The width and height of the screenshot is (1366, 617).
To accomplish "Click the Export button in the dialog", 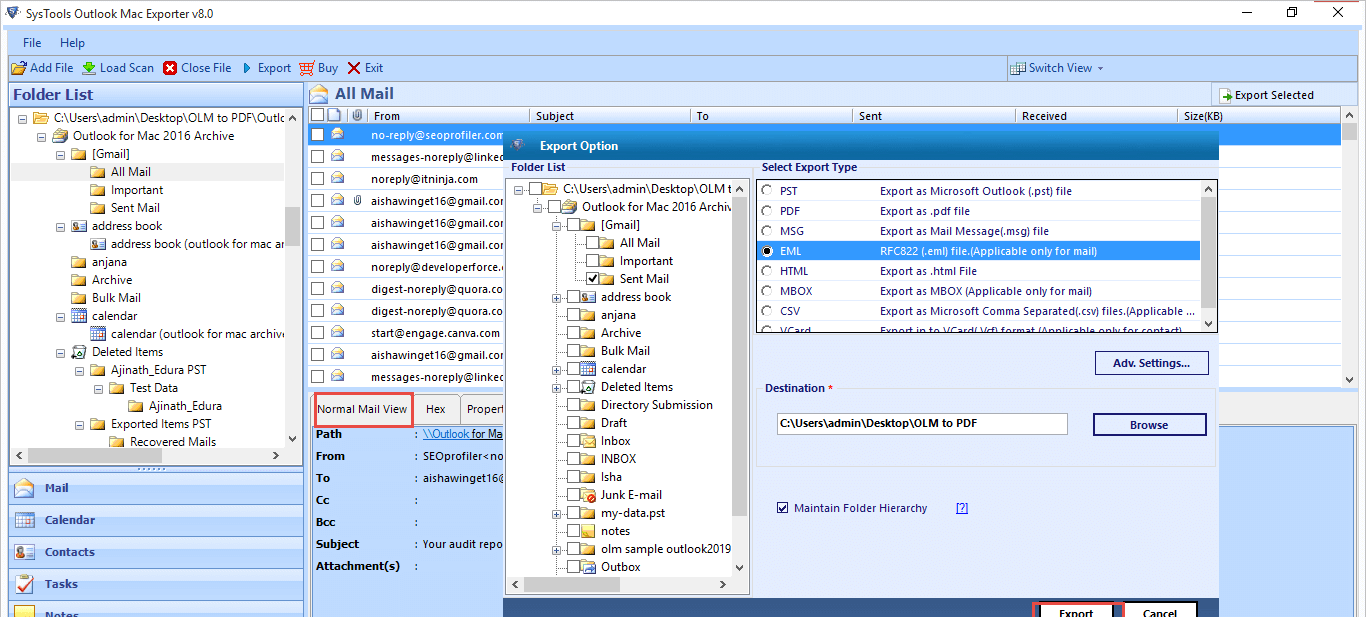I will (x=1076, y=612).
